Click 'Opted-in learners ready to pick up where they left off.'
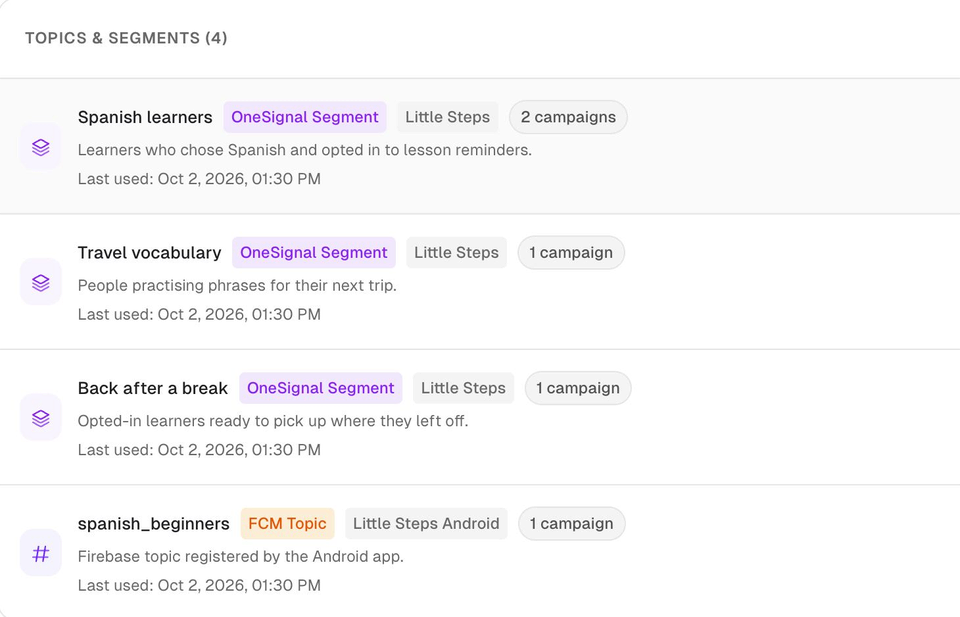The width and height of the screenshot is (960, 617). coord(273,421)
